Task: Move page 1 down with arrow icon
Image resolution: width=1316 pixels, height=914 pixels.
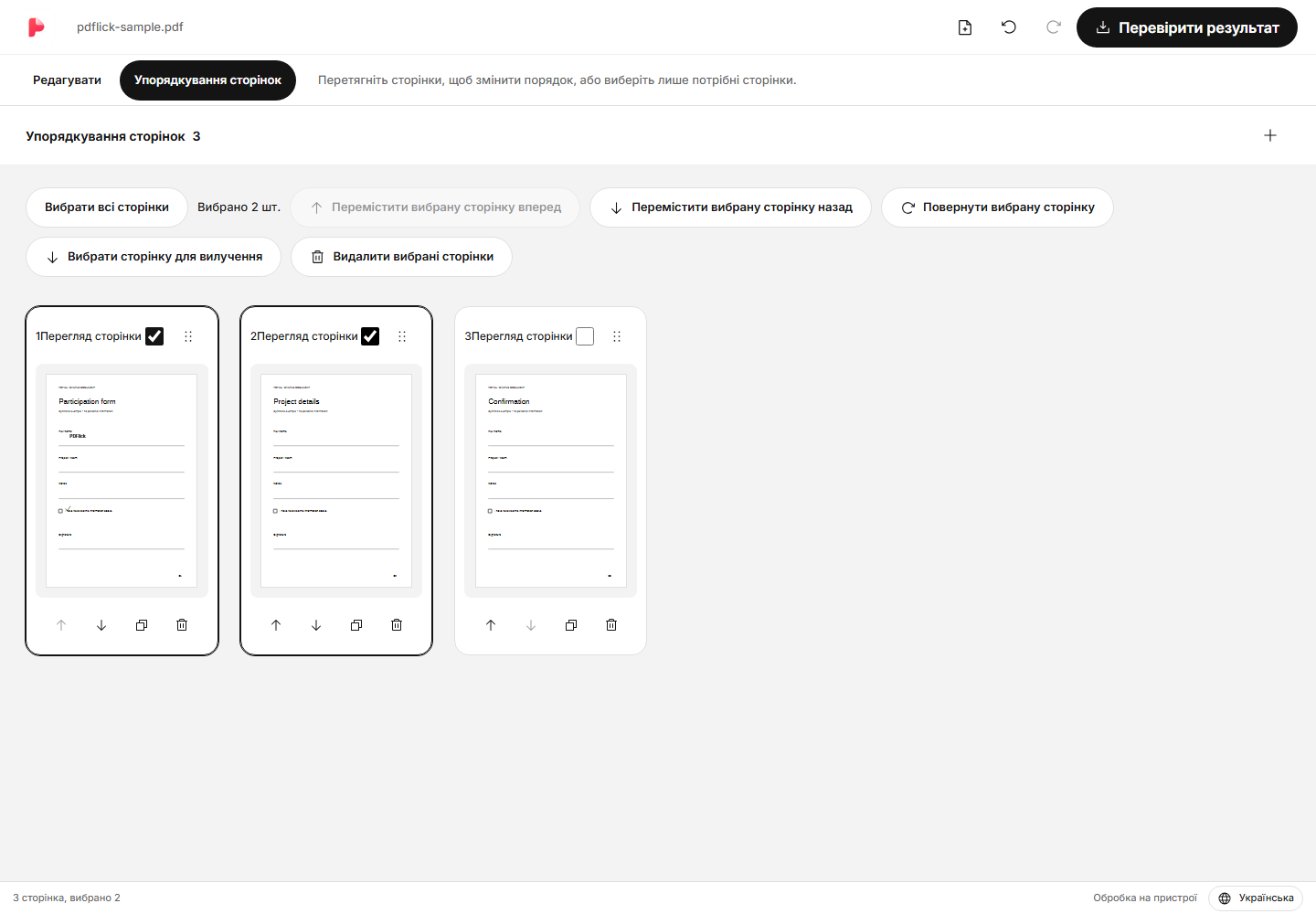Action: pos(101,625)
